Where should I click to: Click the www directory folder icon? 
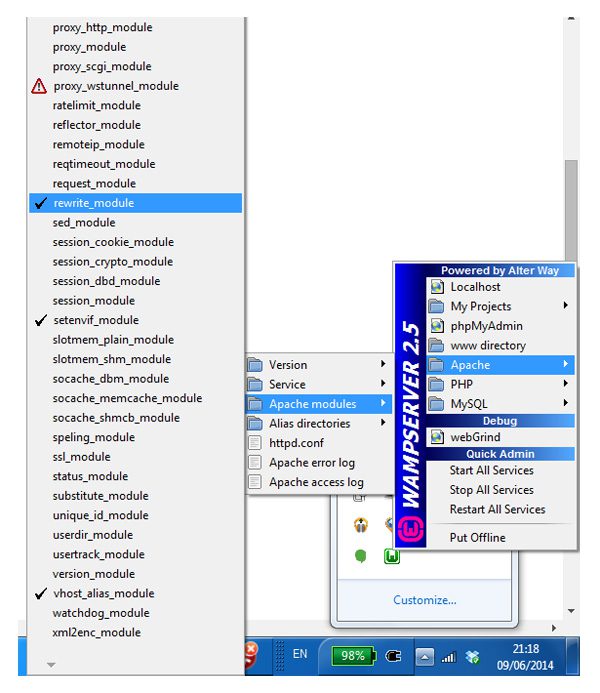click(x=437, y=345)
